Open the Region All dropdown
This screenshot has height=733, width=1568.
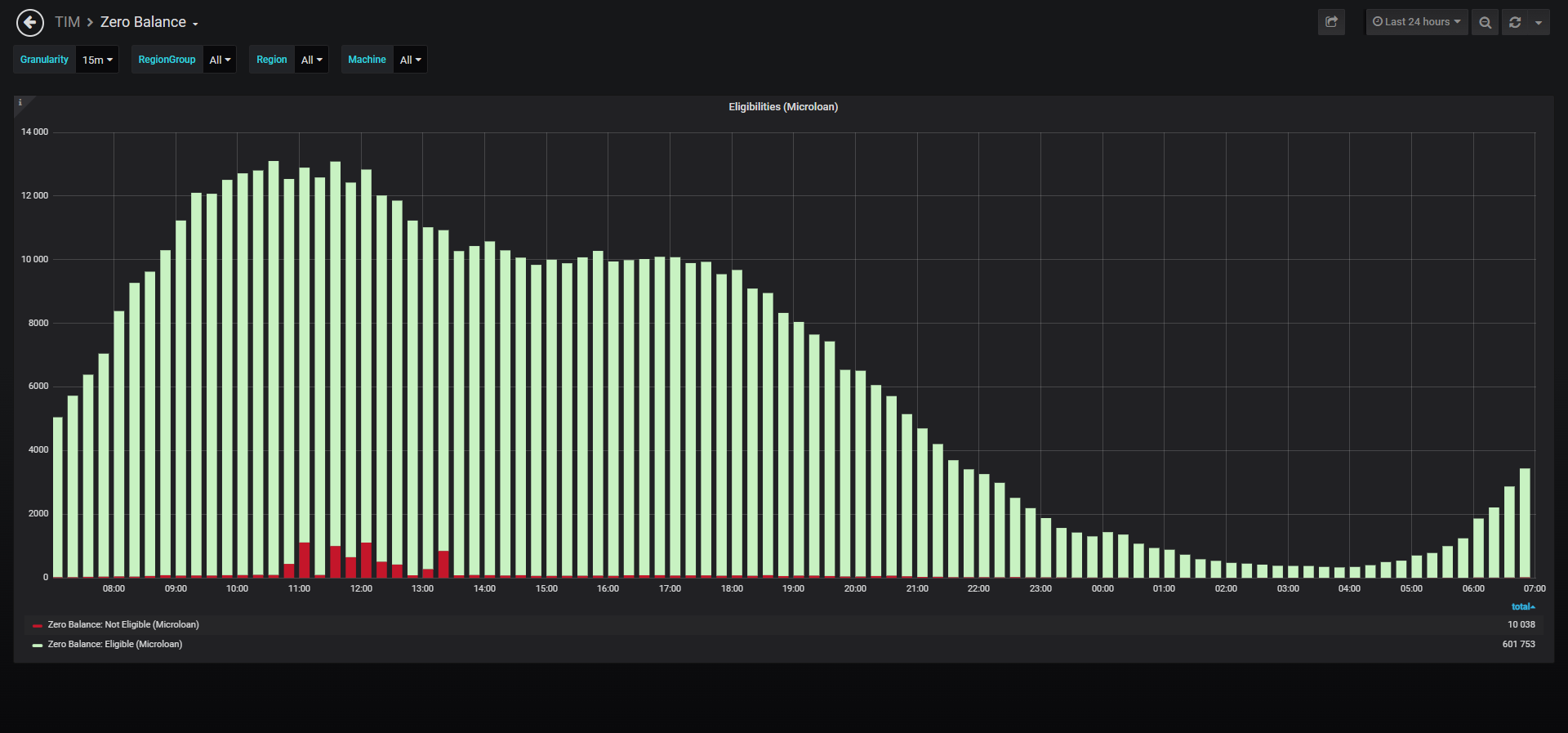tap(311, 60)
